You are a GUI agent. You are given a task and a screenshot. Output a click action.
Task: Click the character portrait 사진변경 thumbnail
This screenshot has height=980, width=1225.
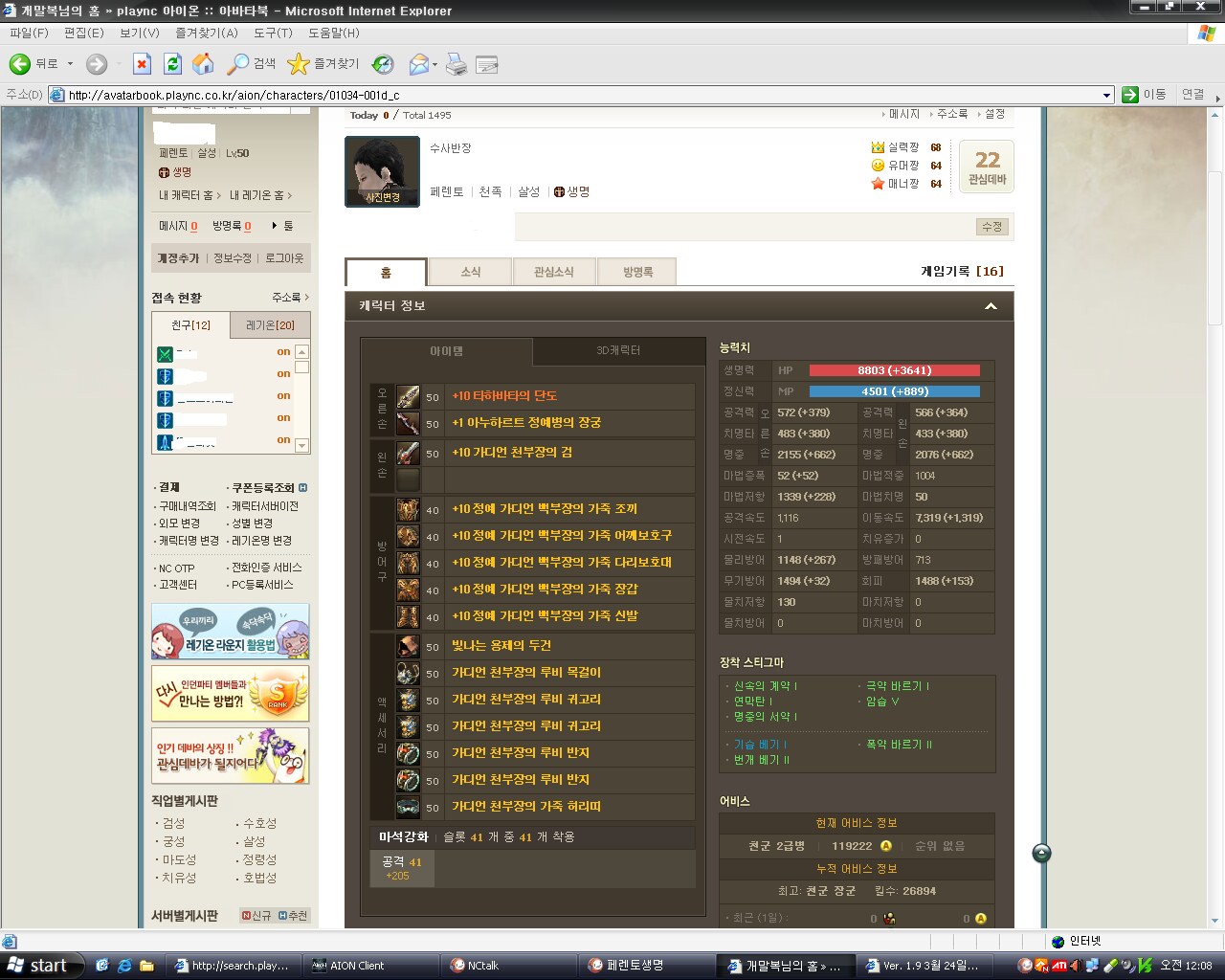[382, 171]
